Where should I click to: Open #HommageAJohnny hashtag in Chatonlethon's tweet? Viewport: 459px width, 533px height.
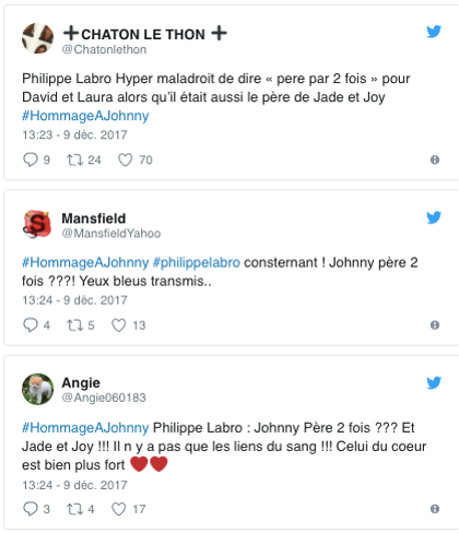click(x=86, y=116)
